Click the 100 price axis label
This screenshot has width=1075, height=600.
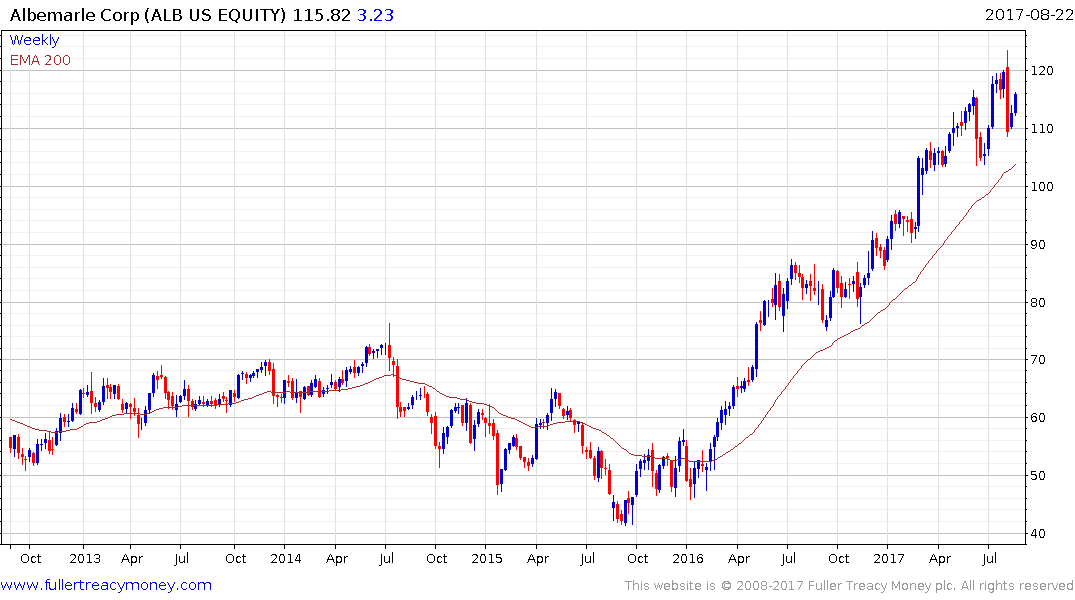[x=1041, y=187]
